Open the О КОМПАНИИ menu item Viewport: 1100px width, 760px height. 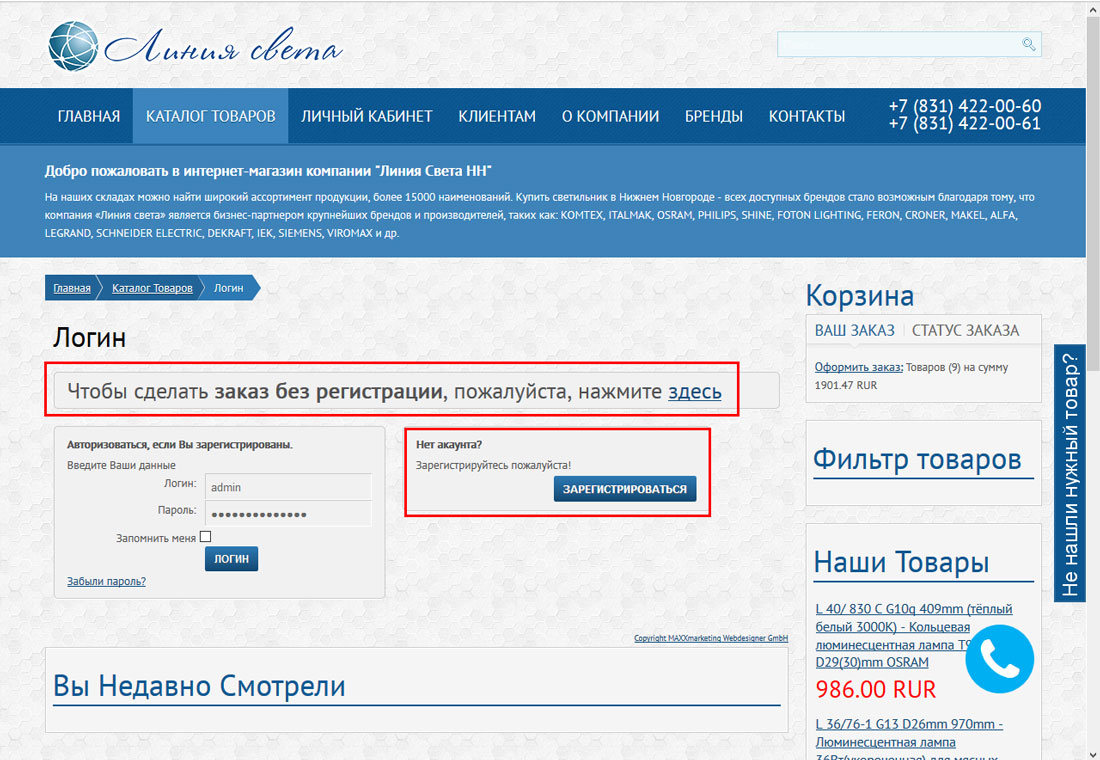tap(610, 116)
